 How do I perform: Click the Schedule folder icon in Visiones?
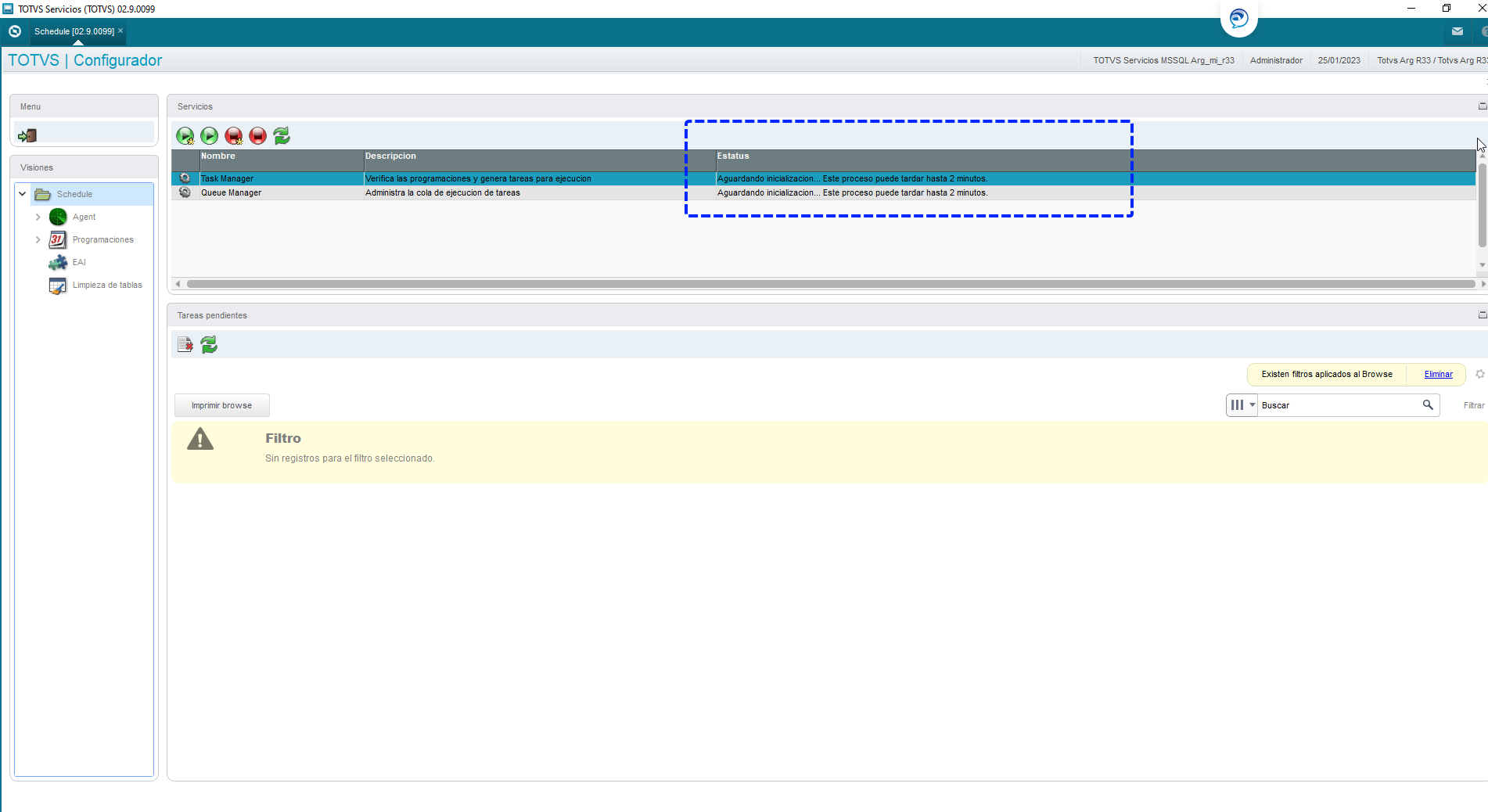coord(43,194)
